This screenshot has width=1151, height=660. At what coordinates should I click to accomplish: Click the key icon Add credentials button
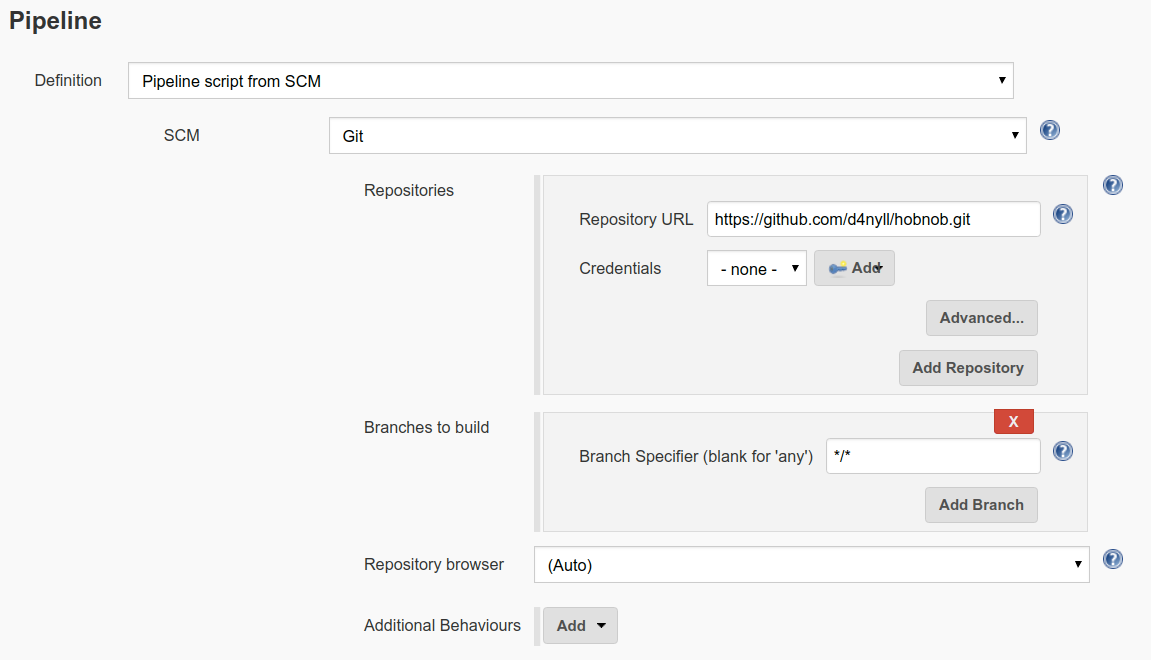coord(854,268)
